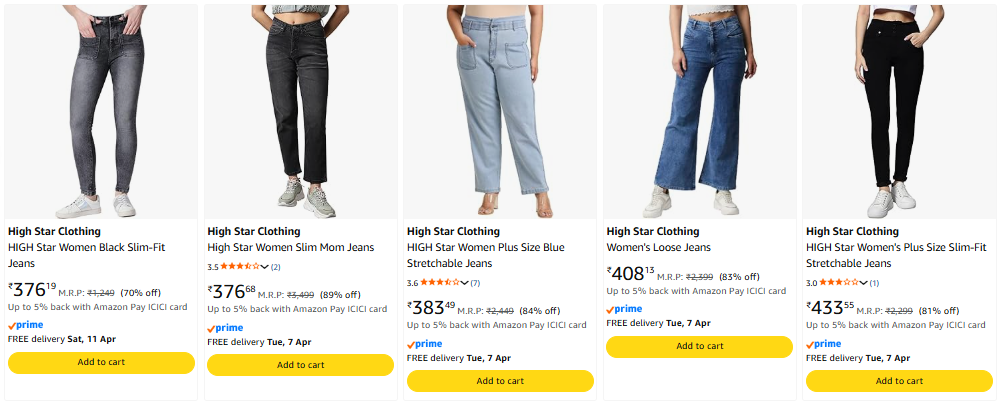
Task: Open review count (7) for Plus Size Blue Jeans
Action: point(476,283)
